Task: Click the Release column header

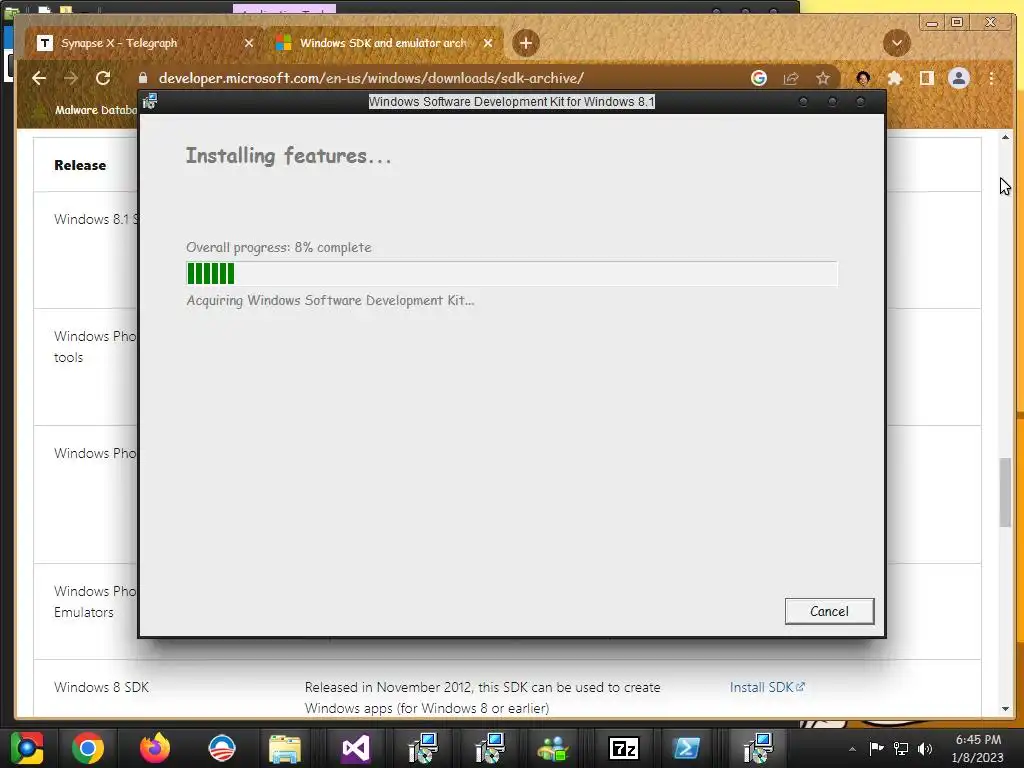Action: click(x=80, y=165)
